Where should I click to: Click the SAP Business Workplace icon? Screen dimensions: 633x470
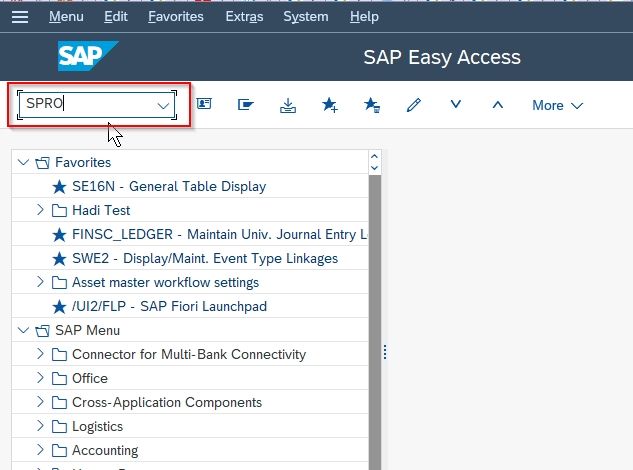(245, 105)
